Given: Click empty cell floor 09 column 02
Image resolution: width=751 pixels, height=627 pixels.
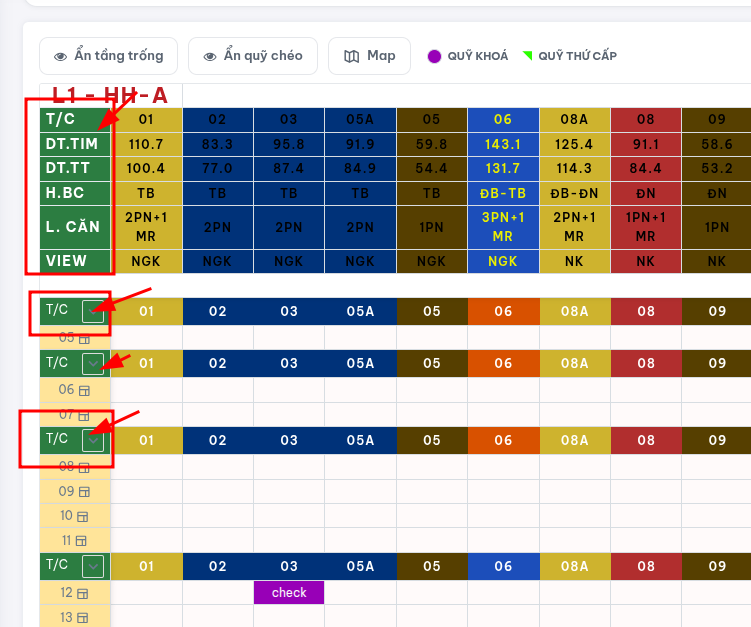Looking at the screenshot, I should pyautogui.click(x=218, y=491).
